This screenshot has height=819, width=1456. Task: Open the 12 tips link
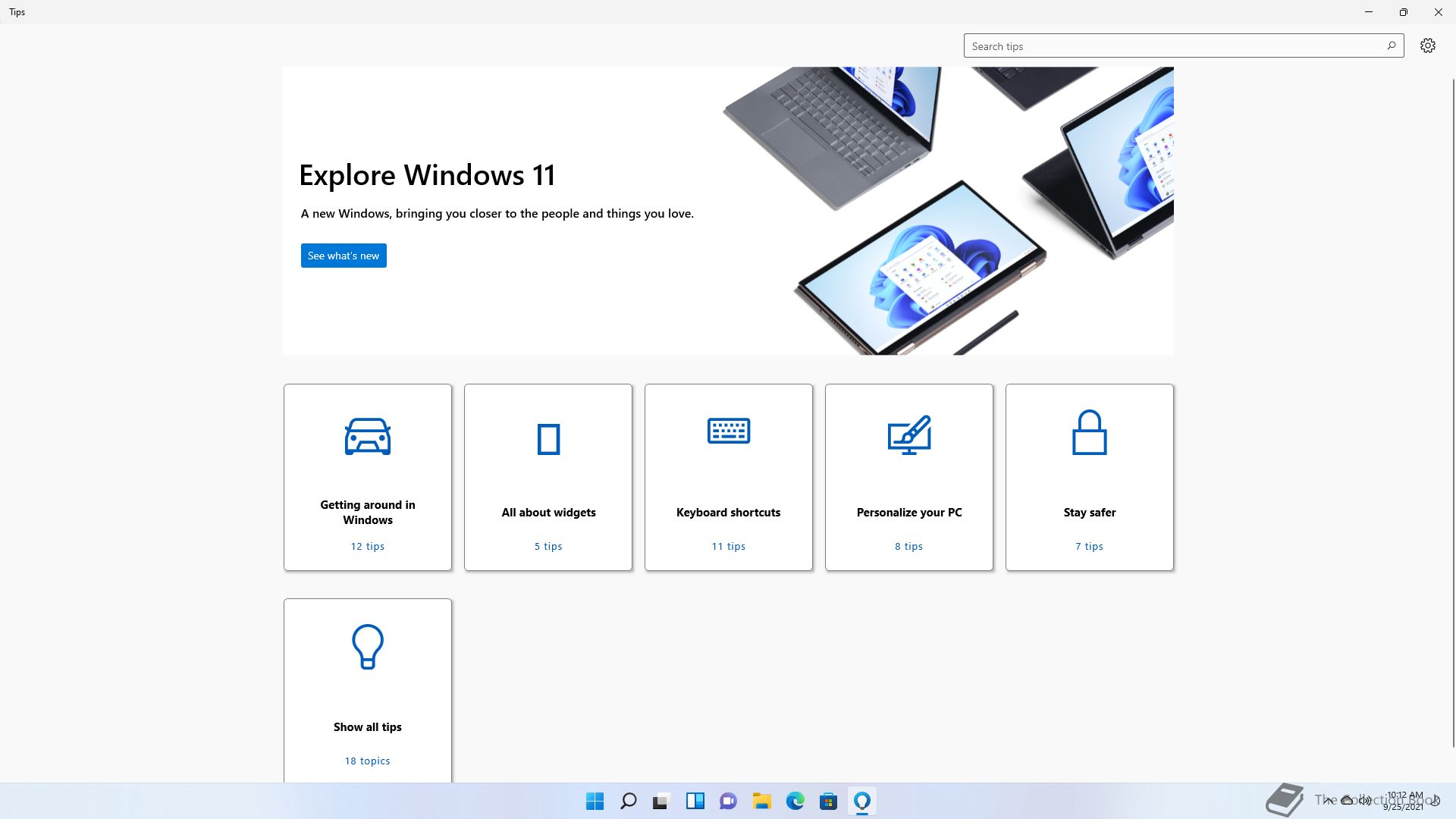tap(367, 546)
